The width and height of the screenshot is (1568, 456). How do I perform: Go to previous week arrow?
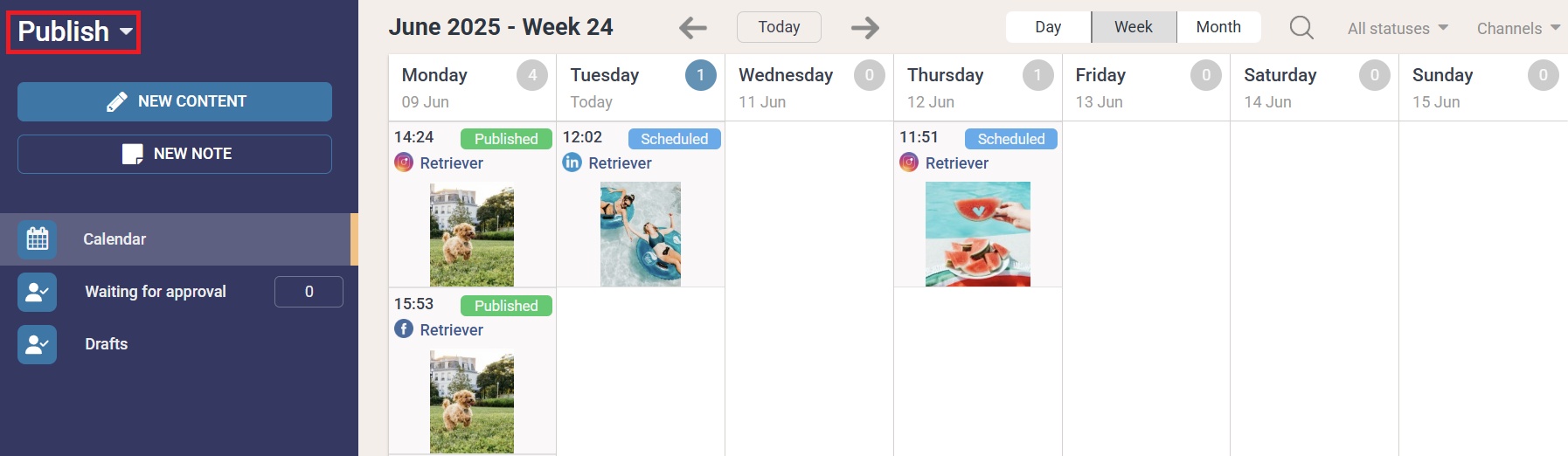(x=693, y=28)
